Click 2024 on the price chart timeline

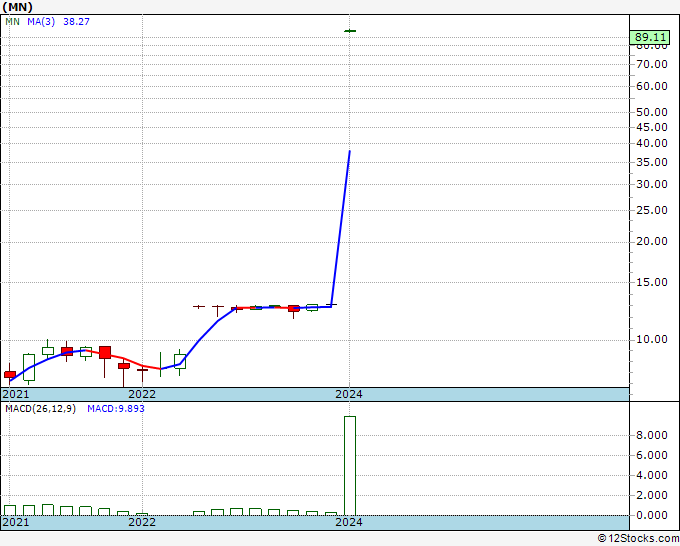349,394
